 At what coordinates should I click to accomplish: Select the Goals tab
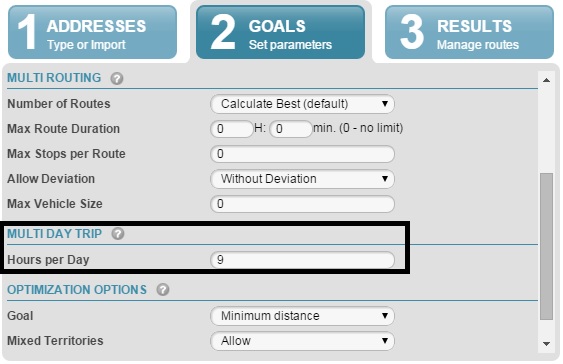pyautogui.click(x=280, y=32)
